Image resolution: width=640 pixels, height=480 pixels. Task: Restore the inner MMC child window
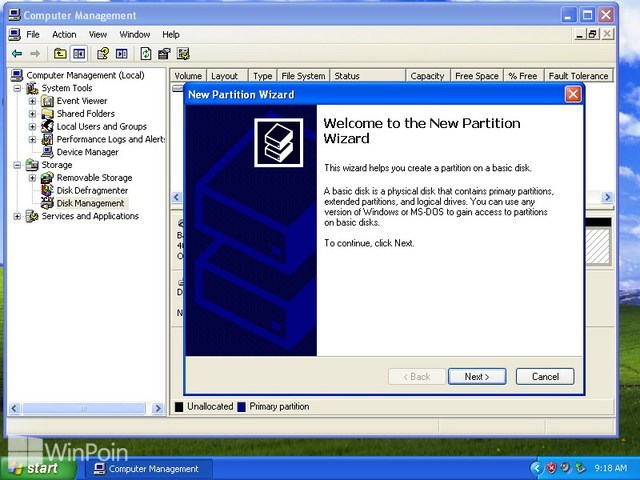pos(592,34)
